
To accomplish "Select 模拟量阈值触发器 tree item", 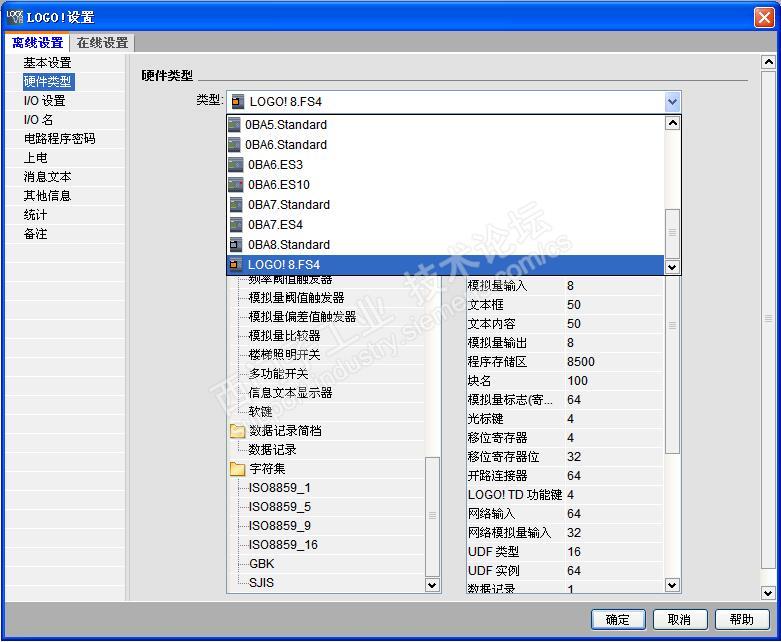I will 296,298.
